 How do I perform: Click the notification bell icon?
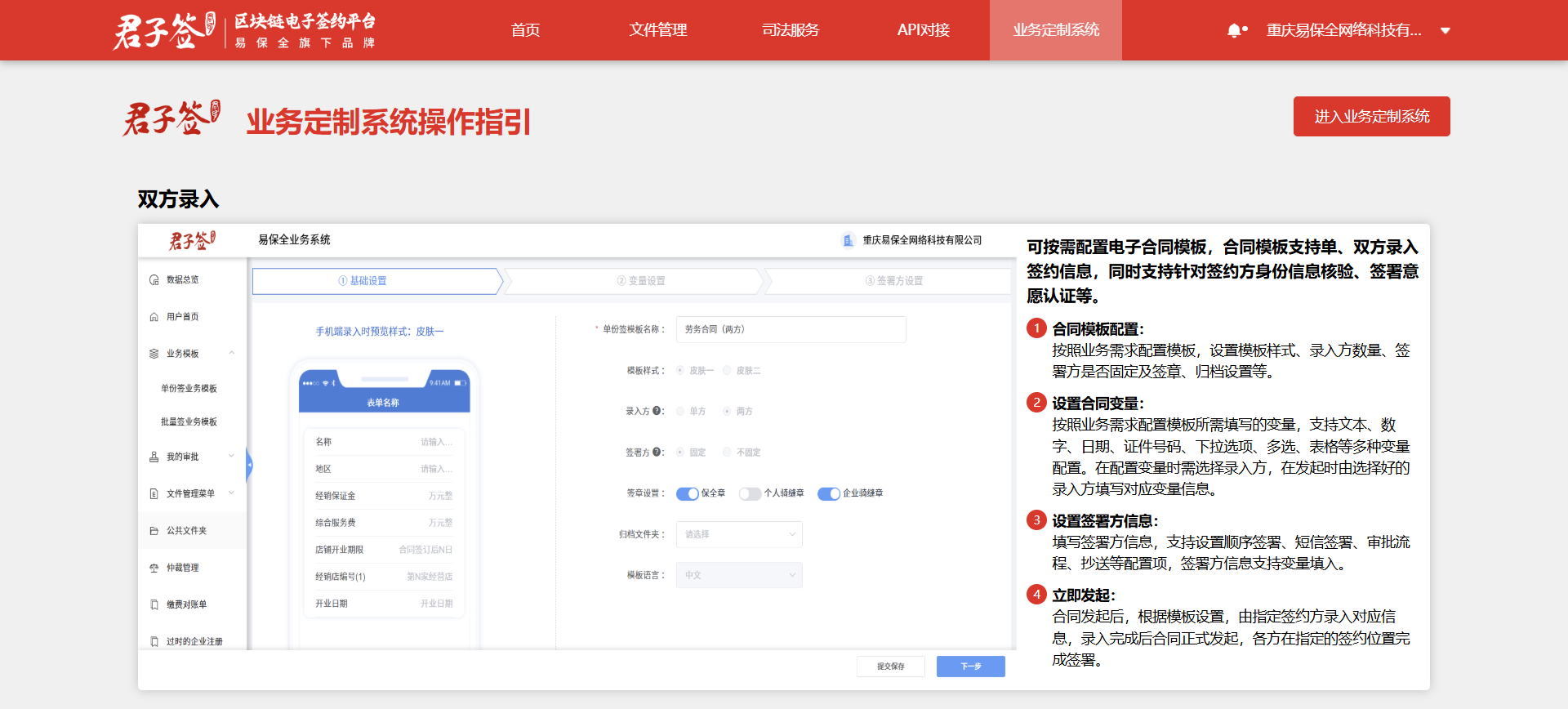coord(1234,31)
